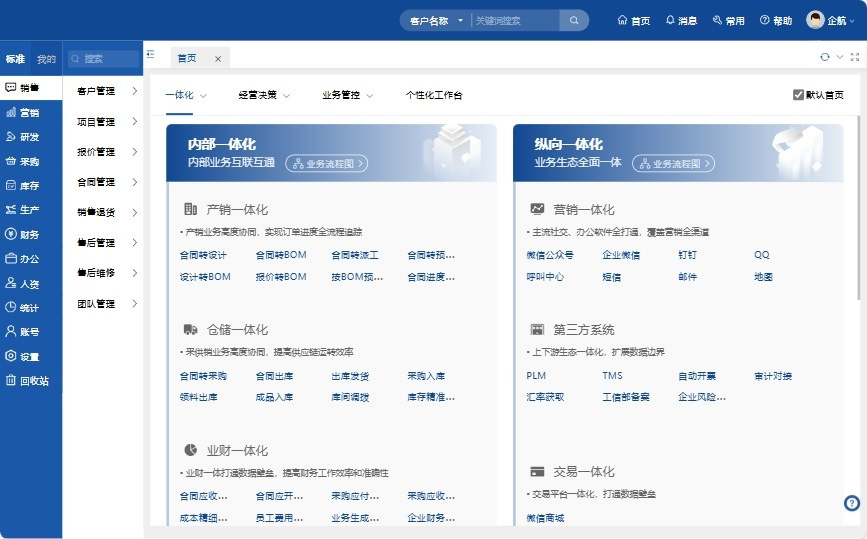Open 消息 notifications bell
Image resolution: width=867 pixels, height=539 pixels.
[681, 20]
